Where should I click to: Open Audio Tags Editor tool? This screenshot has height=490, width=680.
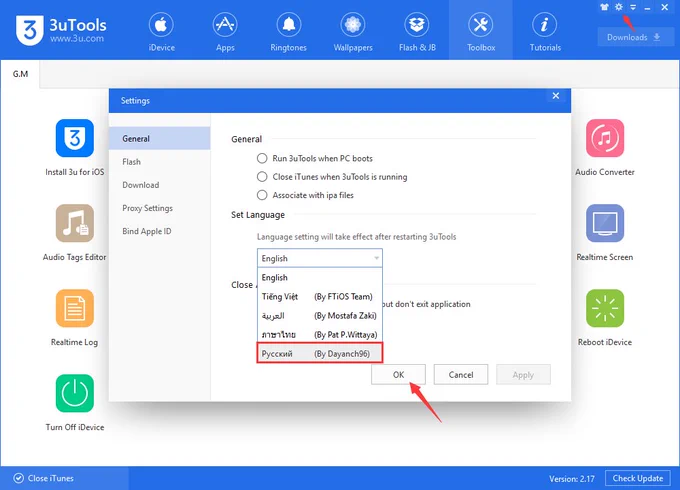click(x=75, y=233)
